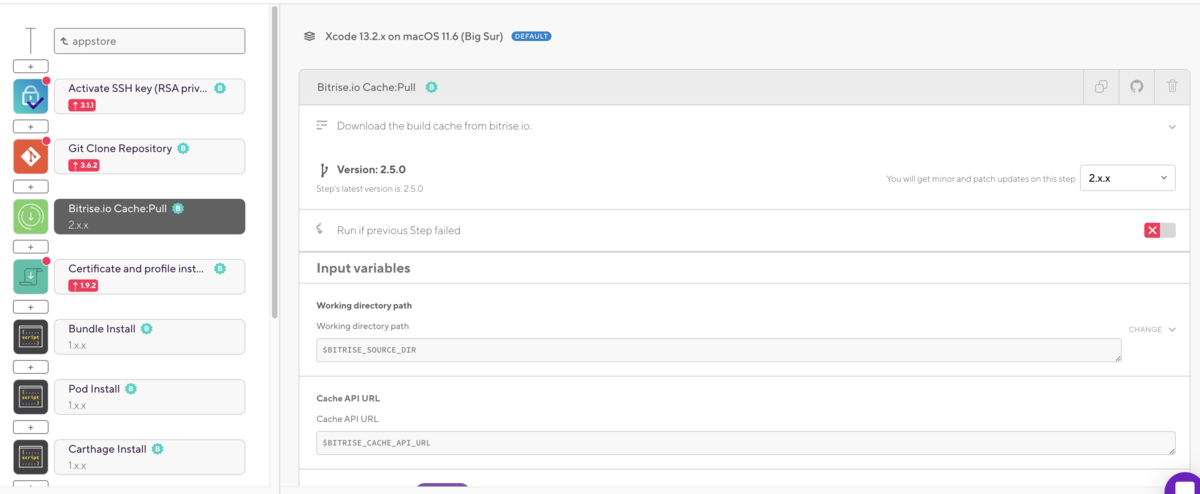This screenshot has width=1200, height=494.
Task: Select the Activate SSH key step
Action: point(149,96)
